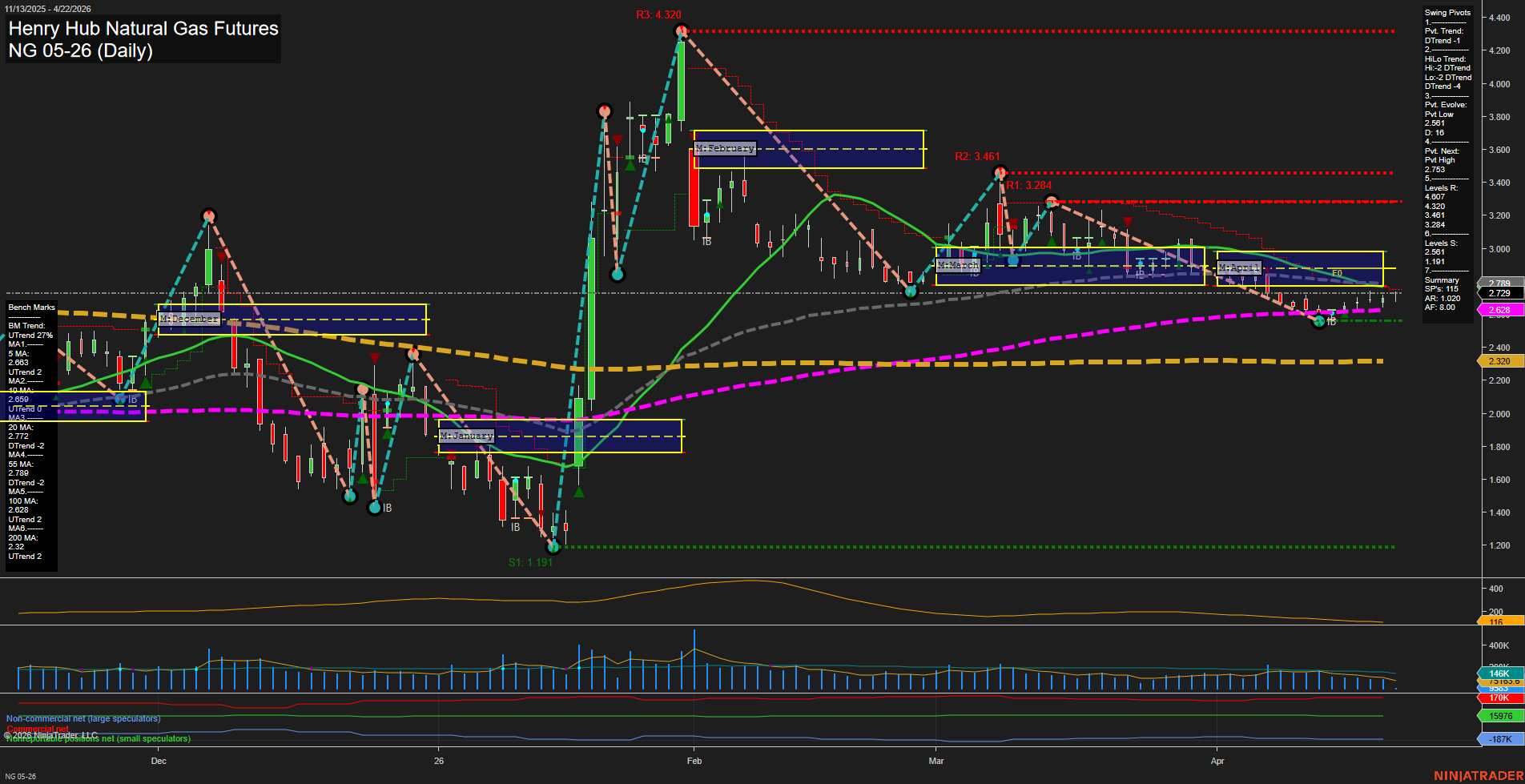
Task: Select the M:February monthly zone label
Action: coord(725,148)
